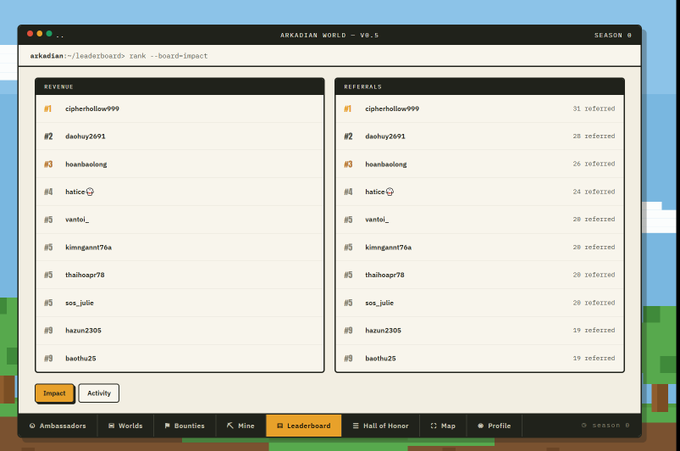Select baothu25 in Referrals list
Viewport: 680px width, 451px height.
(480, 358)
